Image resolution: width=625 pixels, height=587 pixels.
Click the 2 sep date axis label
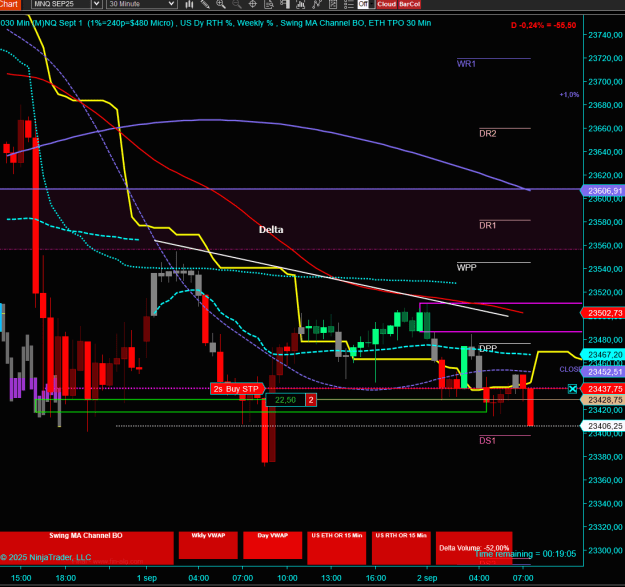coord(427,578)
